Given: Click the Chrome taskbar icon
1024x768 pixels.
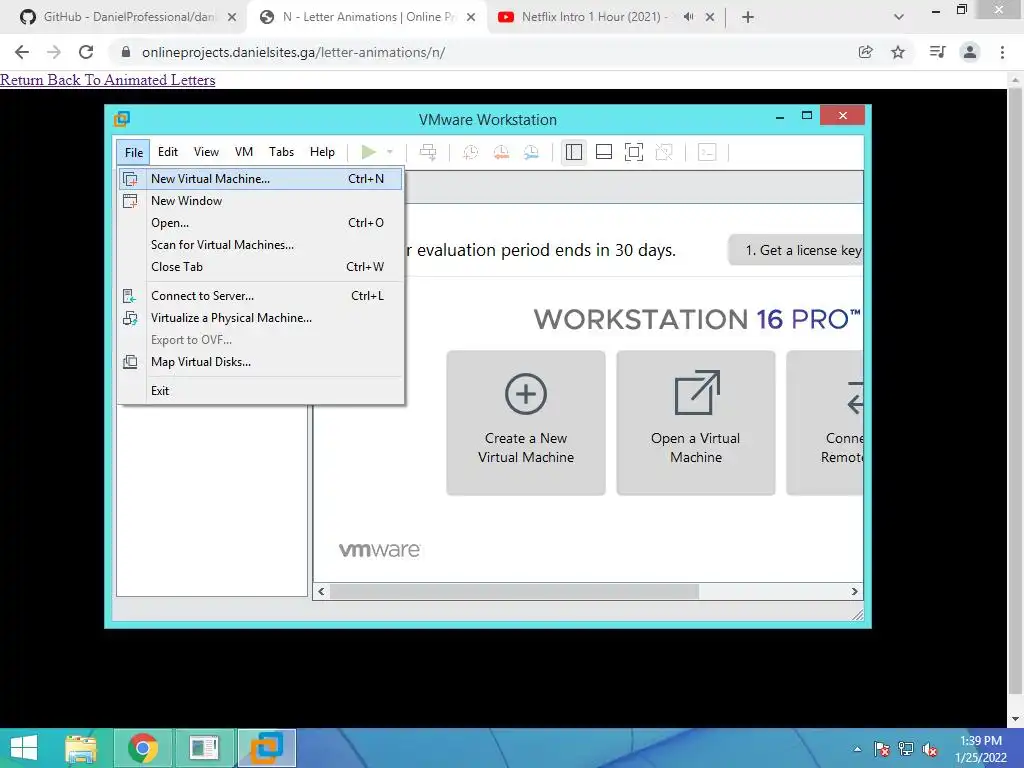Looking at the screenshot, I should click(142, 748).
